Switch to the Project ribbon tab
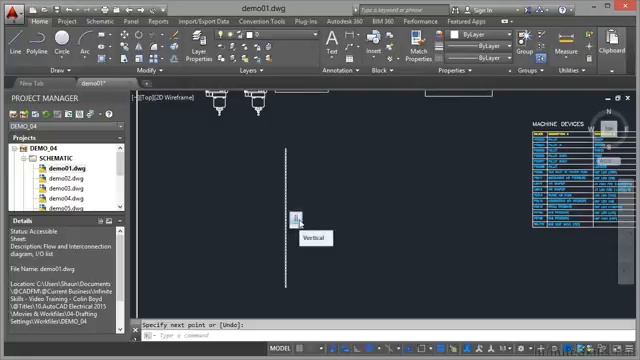This screenshot has width=640, height=360. [x=67, y=21]
